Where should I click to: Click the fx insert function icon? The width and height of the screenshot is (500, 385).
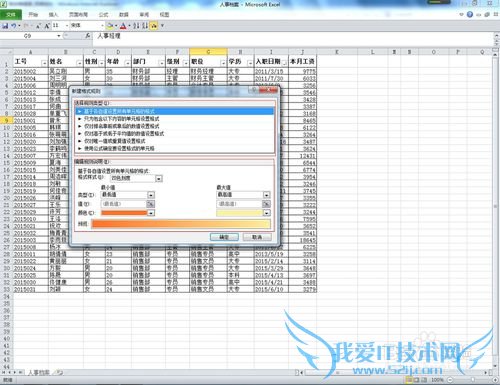point(88,36)
